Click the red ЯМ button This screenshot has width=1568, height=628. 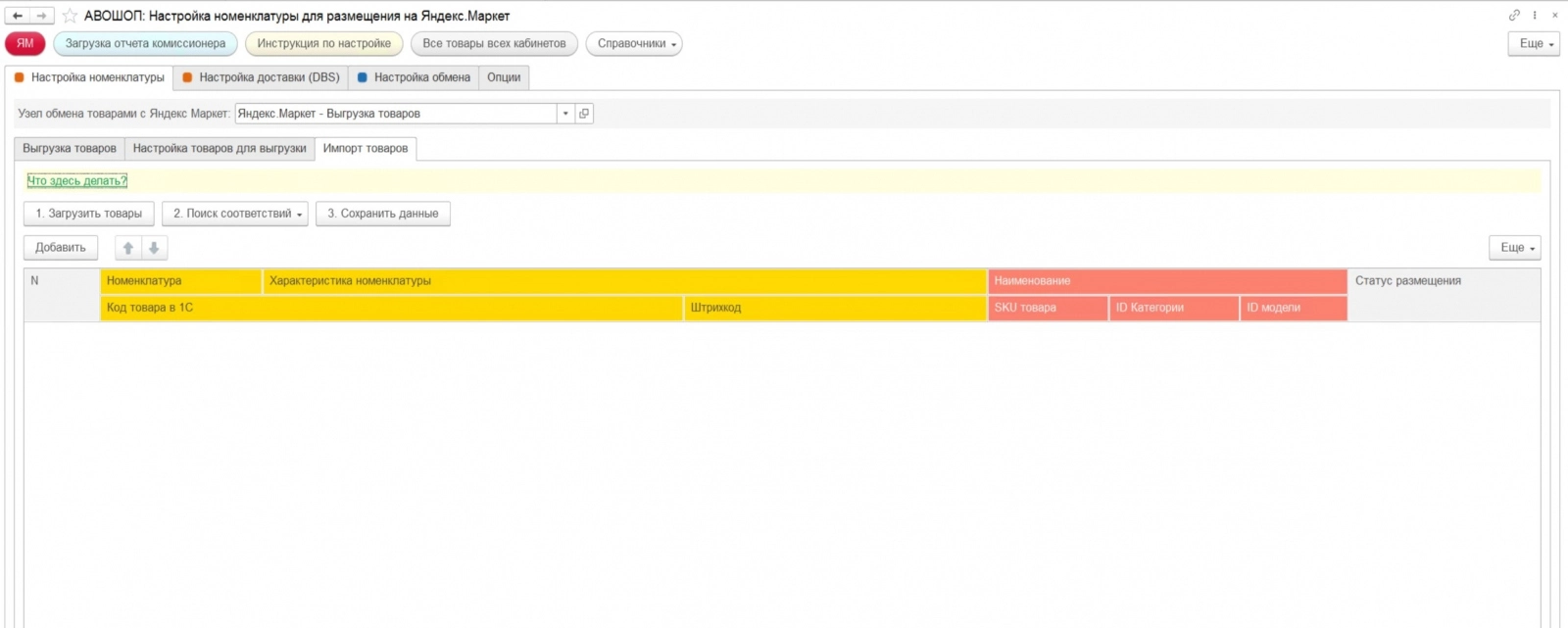[x=25, y=43]
